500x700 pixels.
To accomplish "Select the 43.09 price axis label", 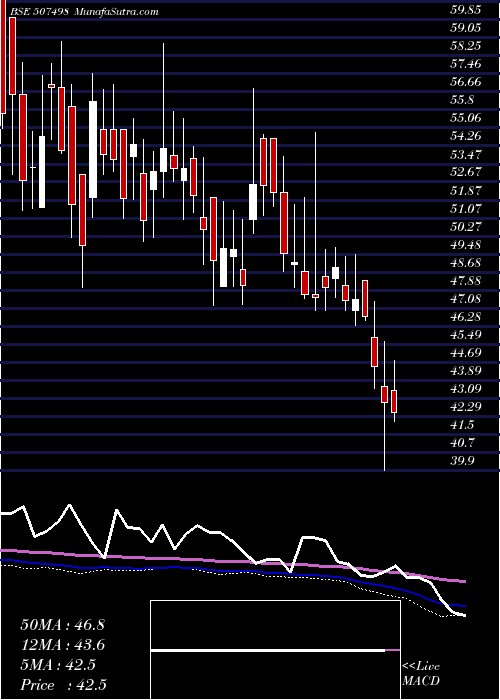I will click(465, 389).
